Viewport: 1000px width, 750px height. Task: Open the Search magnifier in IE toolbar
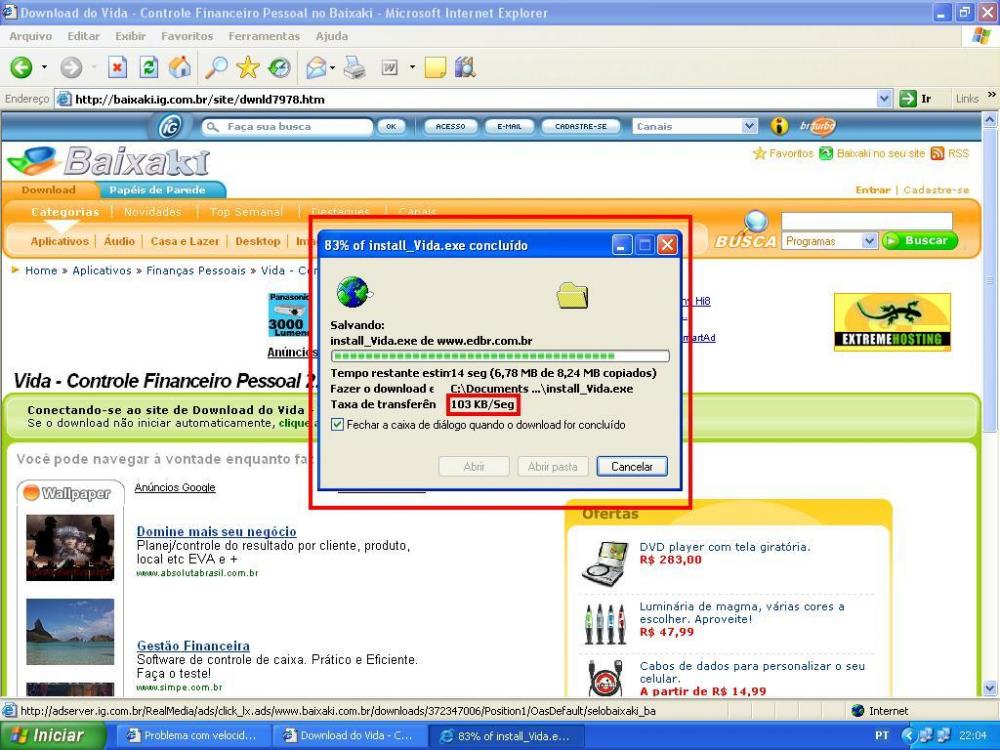click(x=216, y=67)
